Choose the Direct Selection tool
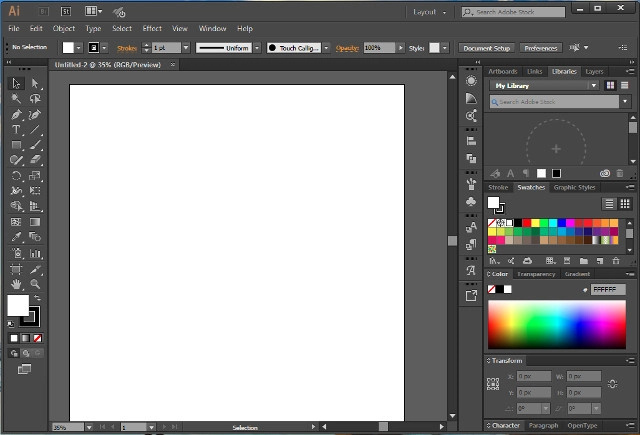 [35, 84]
